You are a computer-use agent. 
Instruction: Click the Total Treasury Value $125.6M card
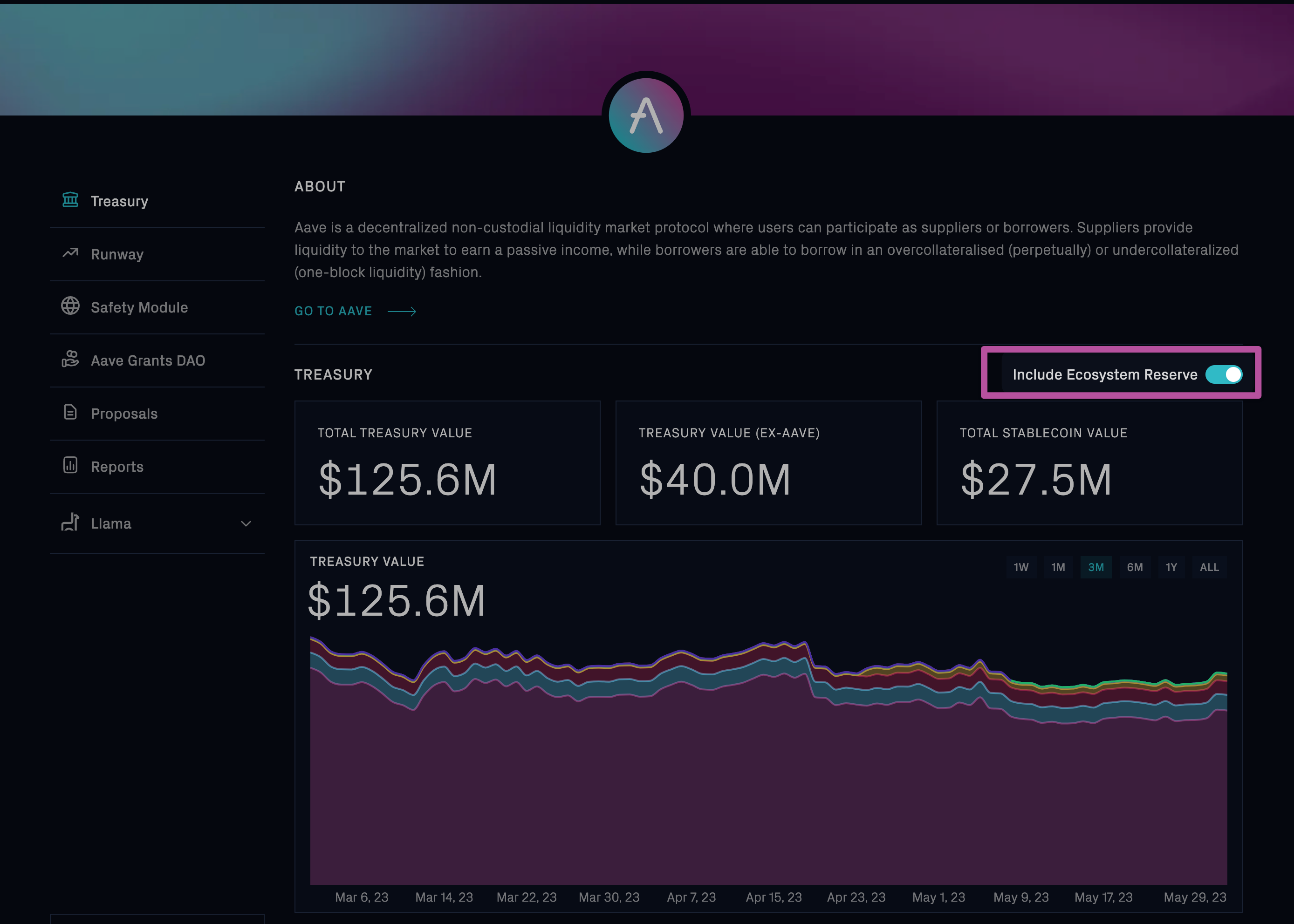(447, 462)
